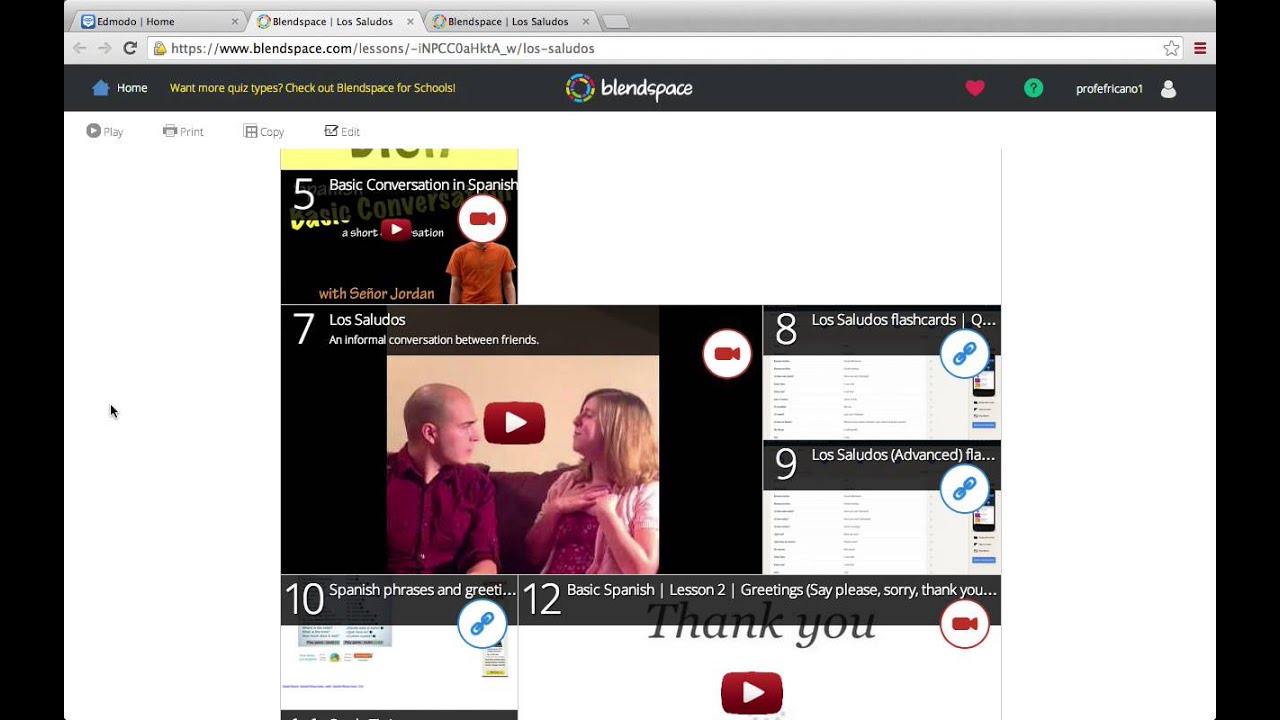Play the Basic Conversation in Spanish video
This screenshot has width=1280, height=720.
(396, 230)
